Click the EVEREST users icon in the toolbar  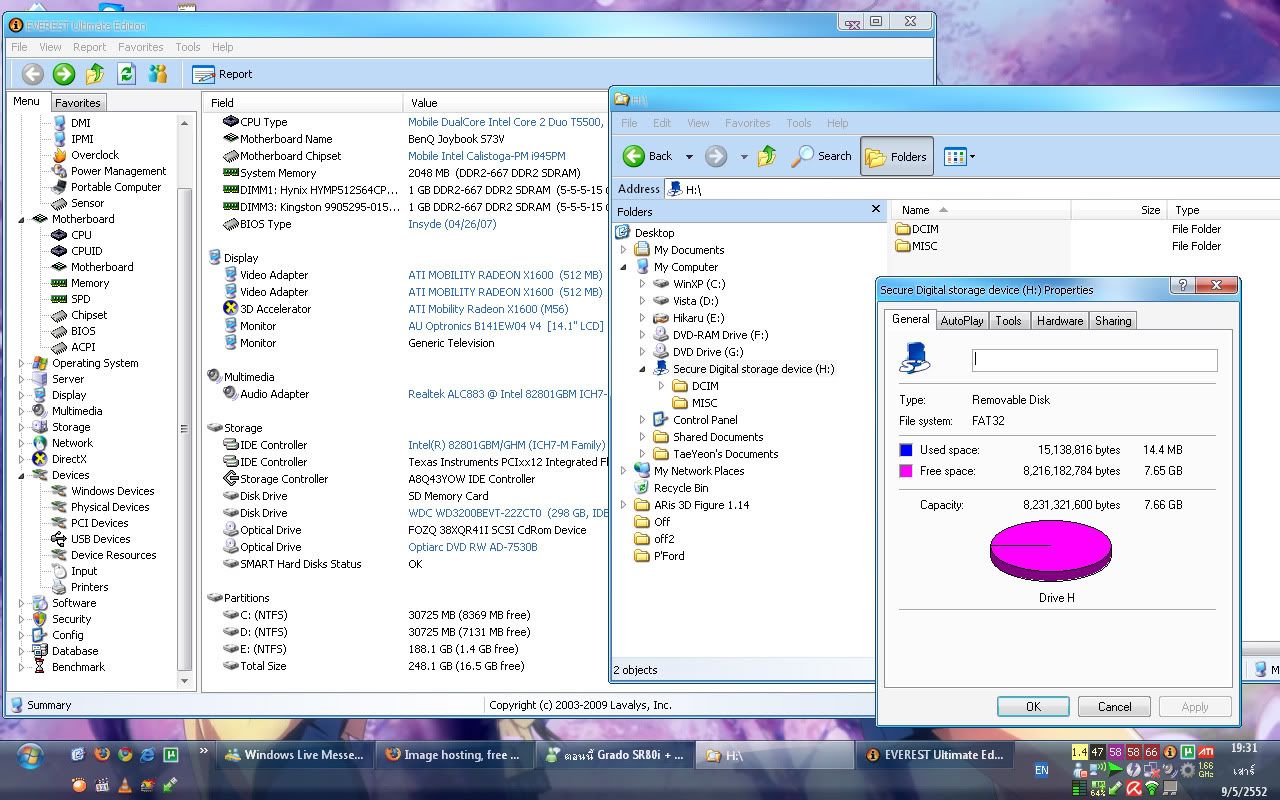coord(158,73)
